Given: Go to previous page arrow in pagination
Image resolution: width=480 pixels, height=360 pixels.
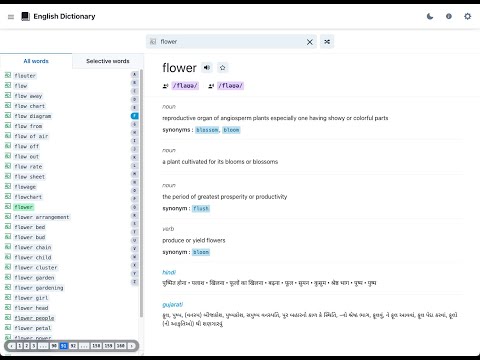Looking at the screenshot, I should point(12,346).
